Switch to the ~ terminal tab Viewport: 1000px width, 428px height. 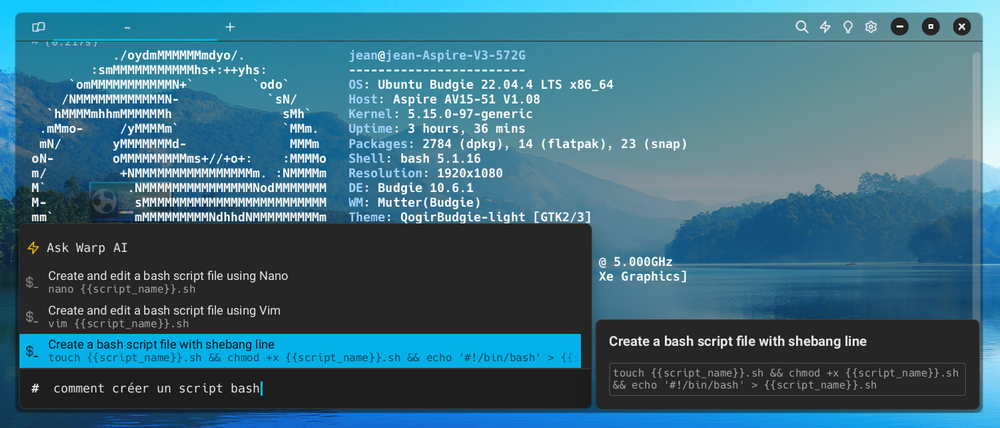tap(127, 27)
